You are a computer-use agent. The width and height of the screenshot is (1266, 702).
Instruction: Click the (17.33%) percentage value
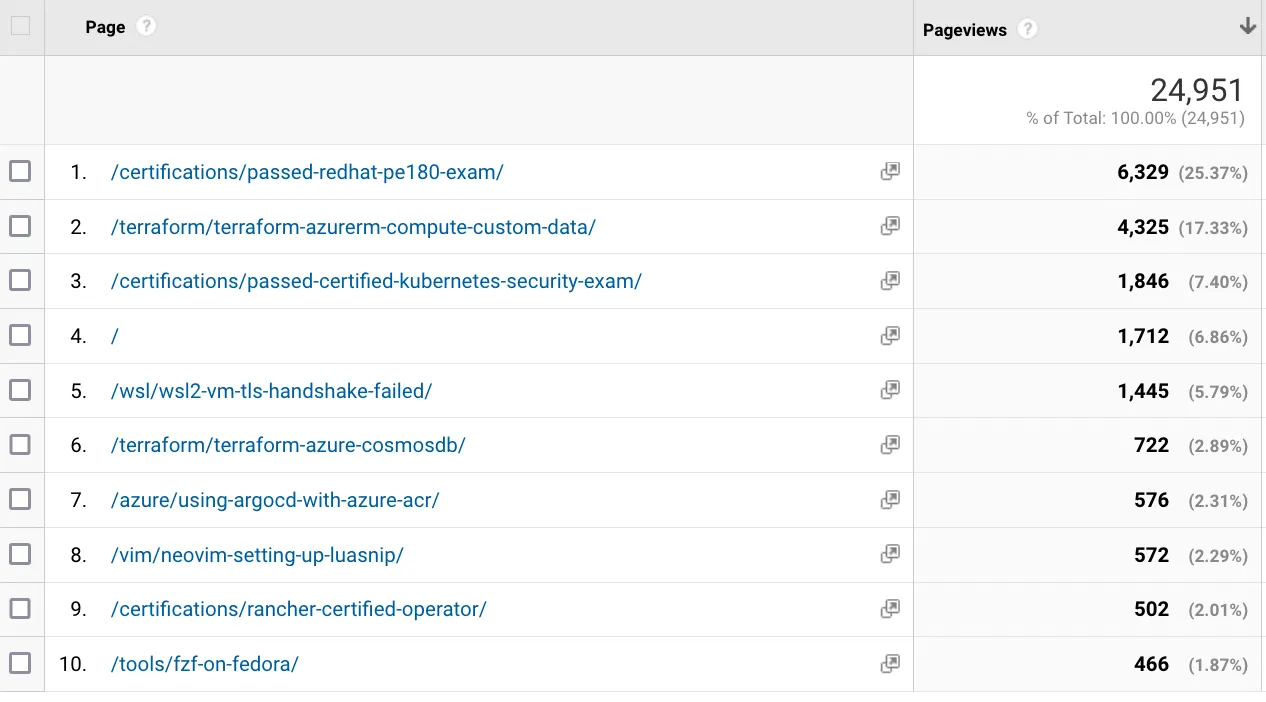click(x=1213, y=228)
